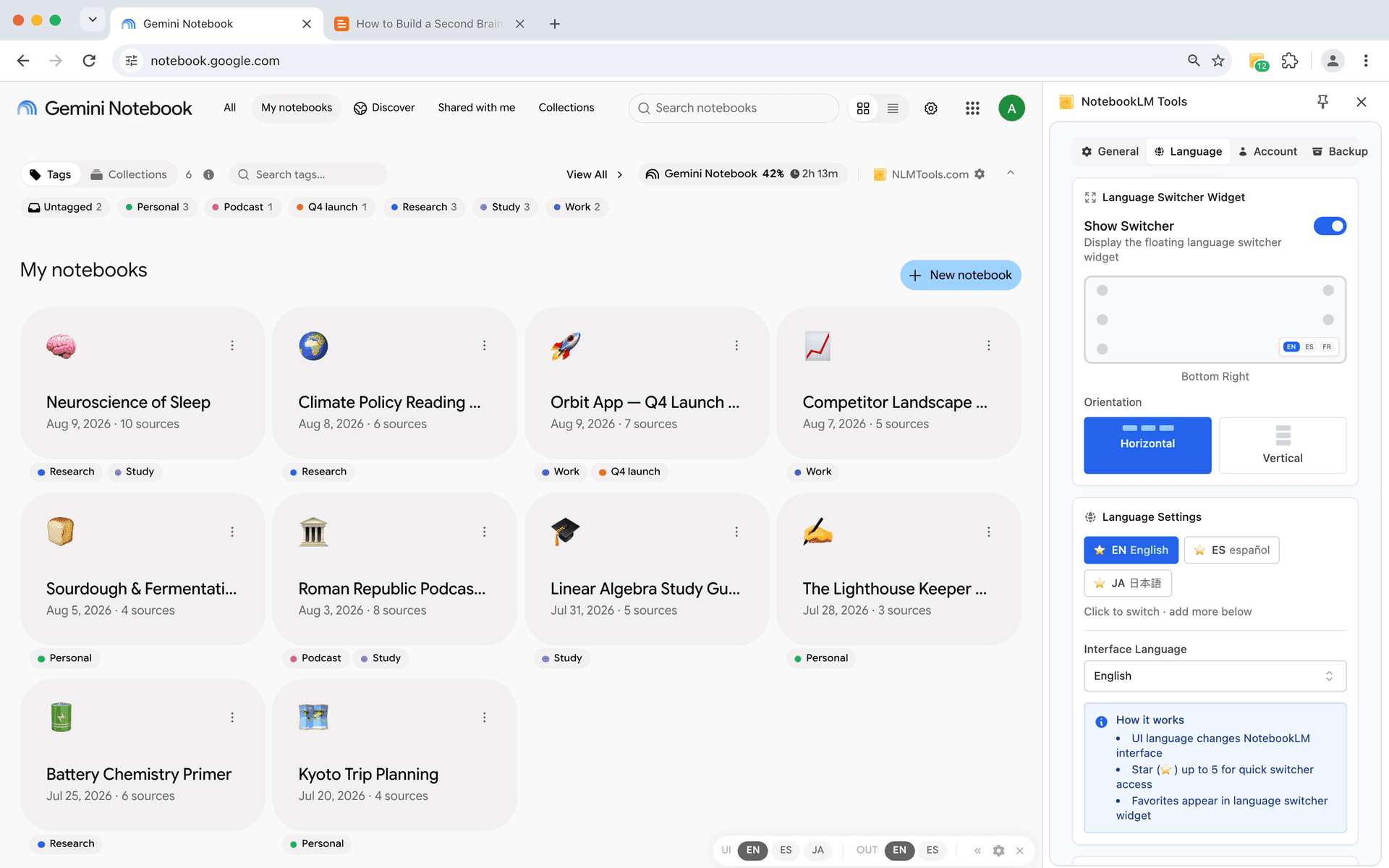Expand View All tags
Viewport: 1389px width, 868px height.
[x=595, y=174]
